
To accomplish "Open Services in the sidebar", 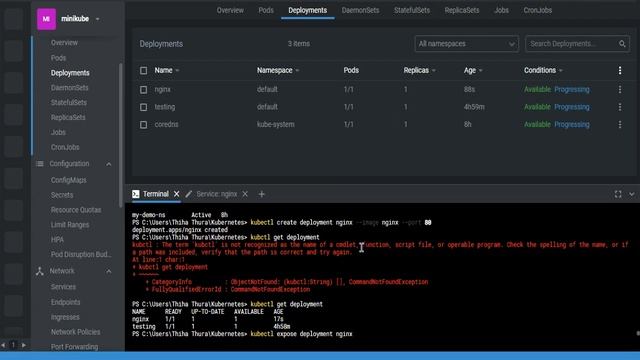I will click(x=63, y=287).
